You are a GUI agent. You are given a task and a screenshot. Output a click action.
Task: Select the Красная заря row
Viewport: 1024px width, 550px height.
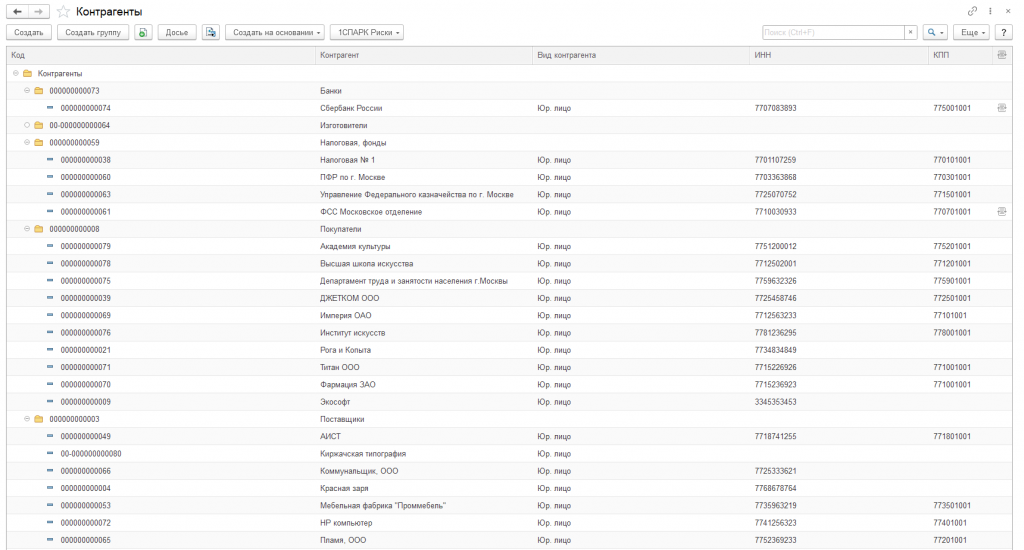point(509,489)
